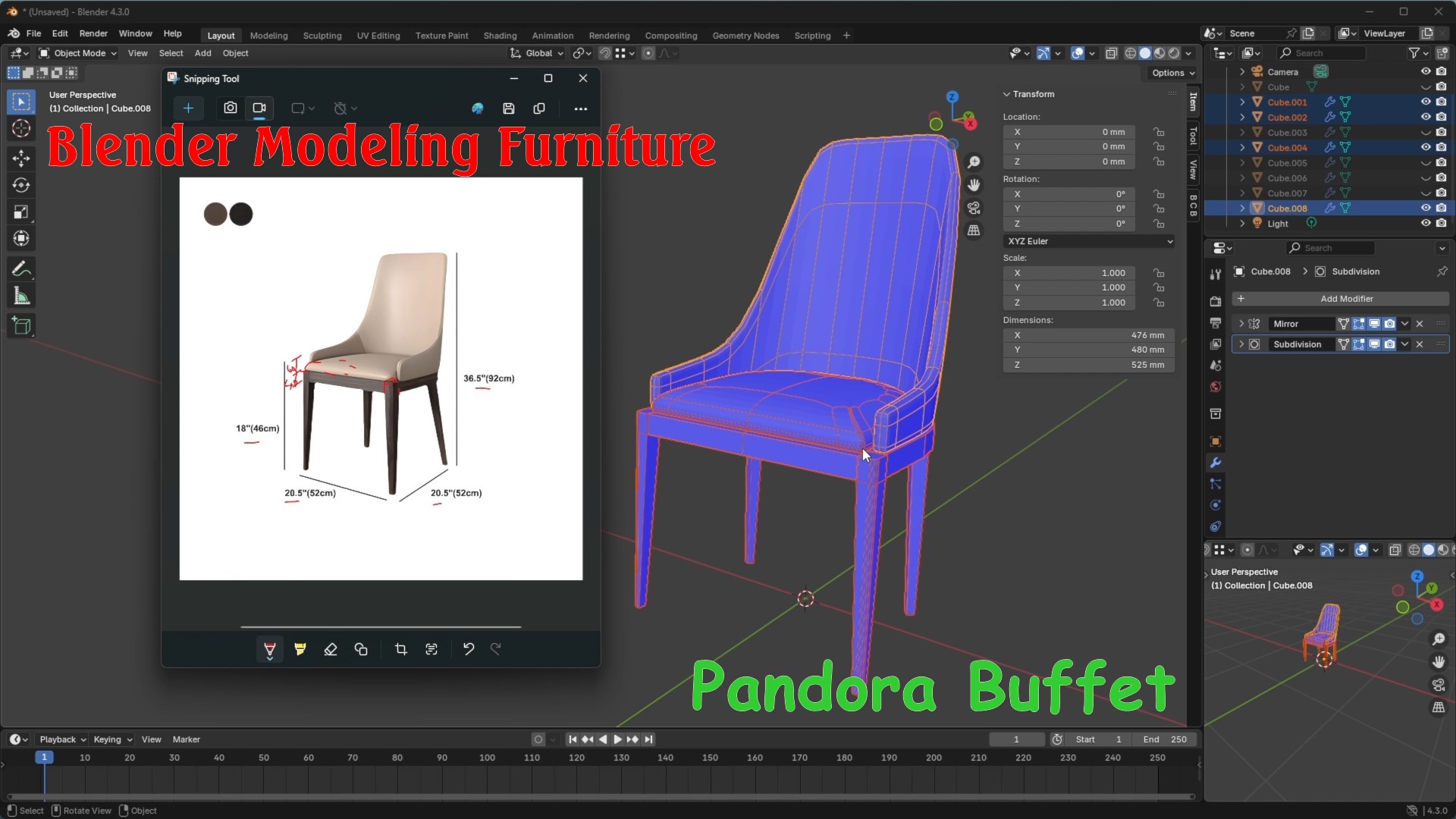Pick the Add Cube tool

(21, 326)
